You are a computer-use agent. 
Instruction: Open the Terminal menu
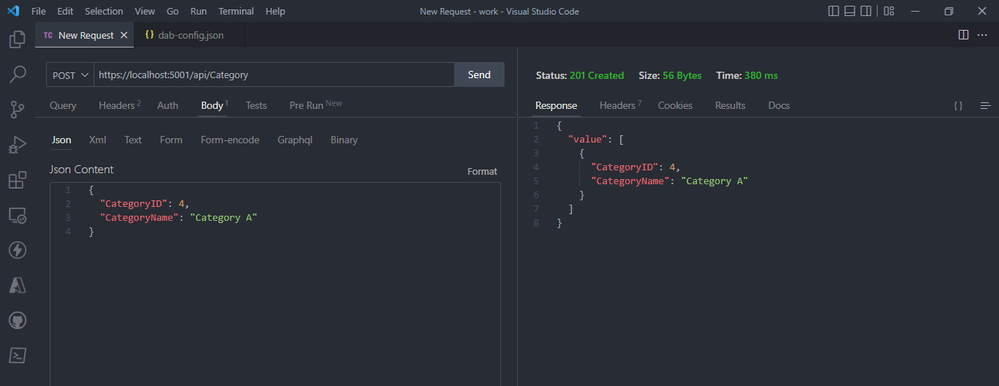click(x=236, y=11)
